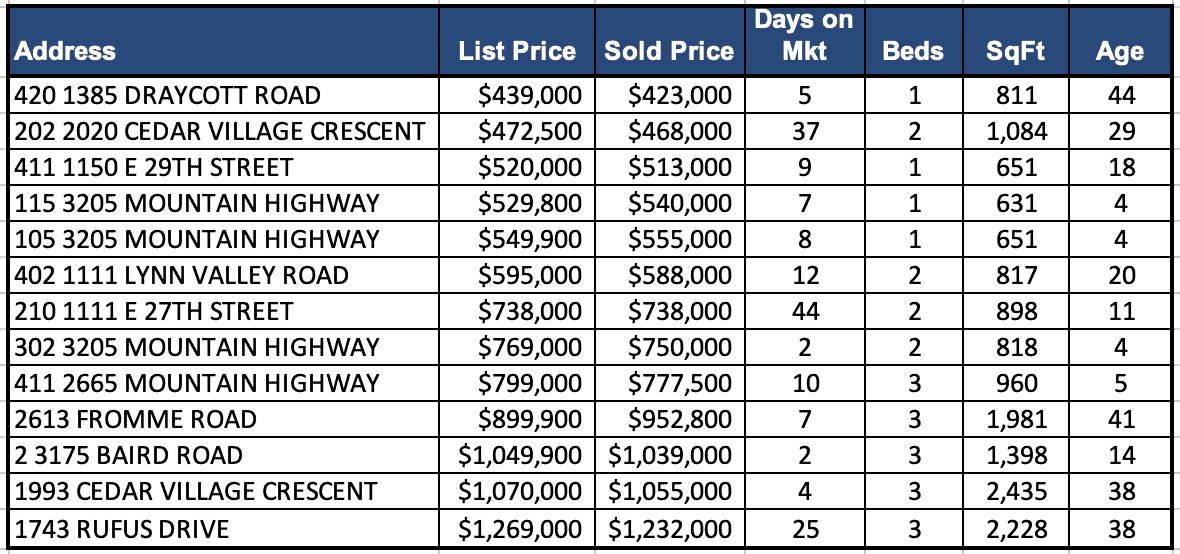Click the 202 2020 Cedar Village Crescent address

[x=220, y=132]
